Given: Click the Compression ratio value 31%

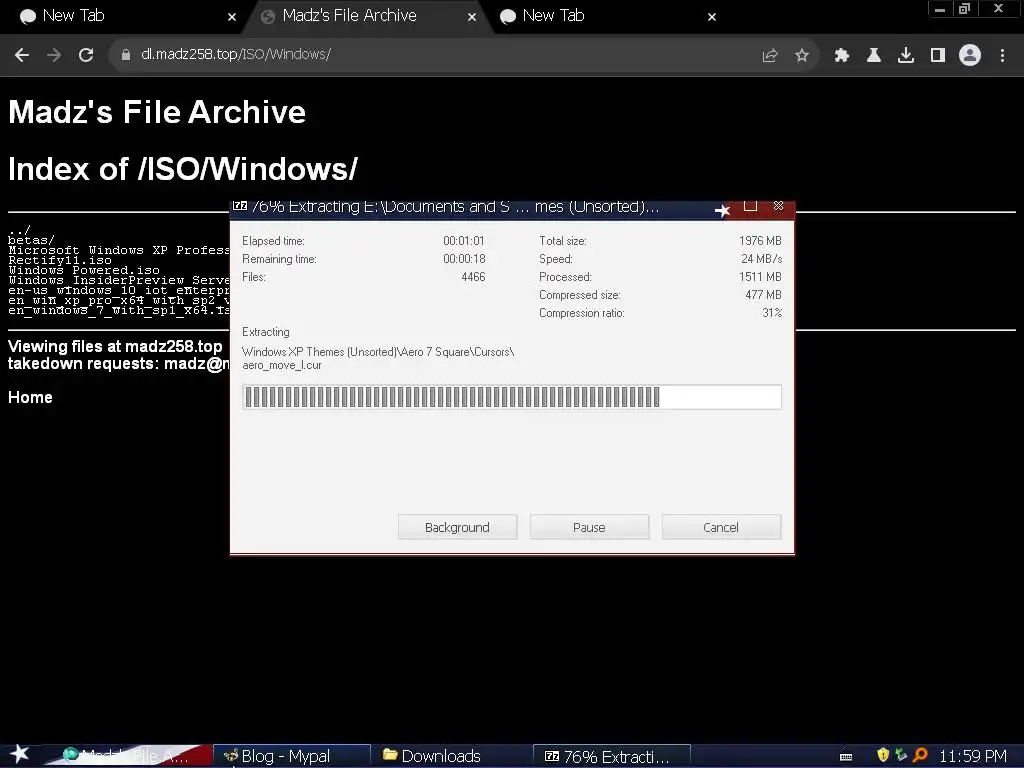Looking at the screenshot, I should [x=772, y=313].
